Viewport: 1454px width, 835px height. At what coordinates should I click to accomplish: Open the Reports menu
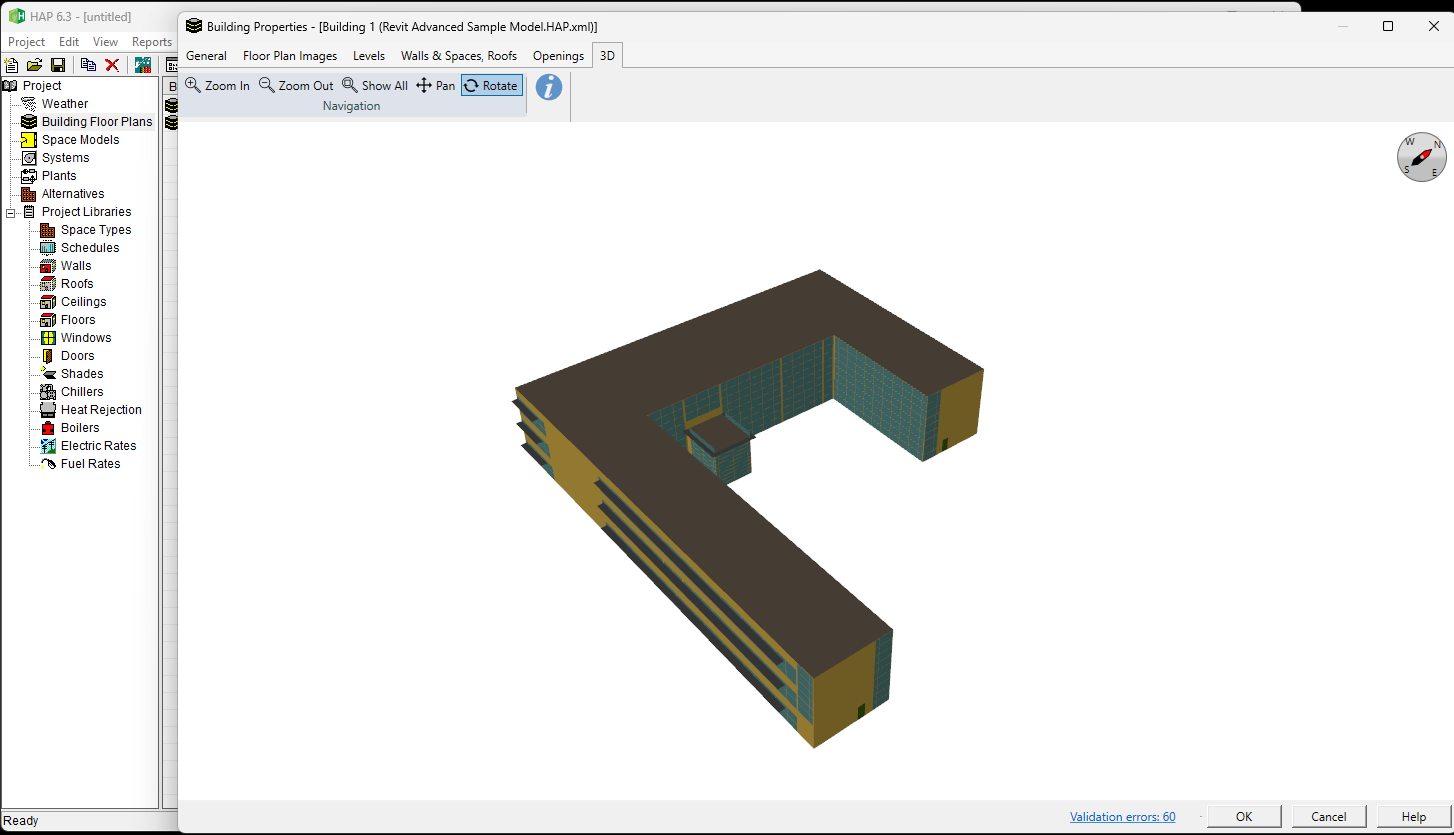tap(152, 42)
